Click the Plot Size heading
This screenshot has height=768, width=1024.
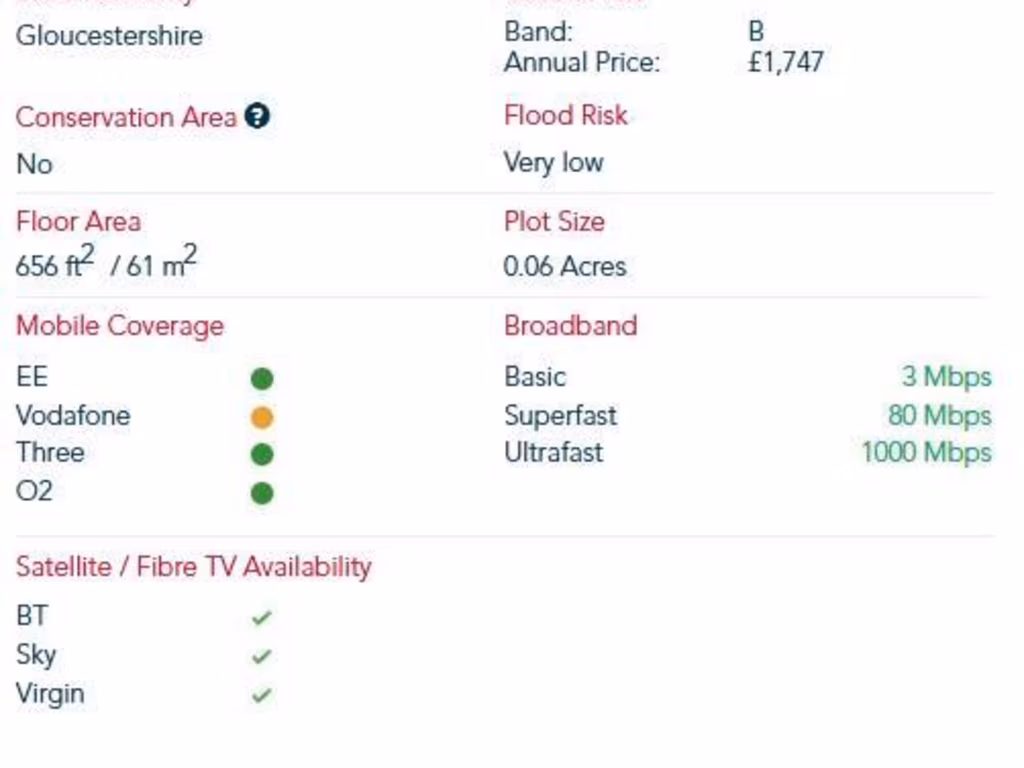click(554, 221)
